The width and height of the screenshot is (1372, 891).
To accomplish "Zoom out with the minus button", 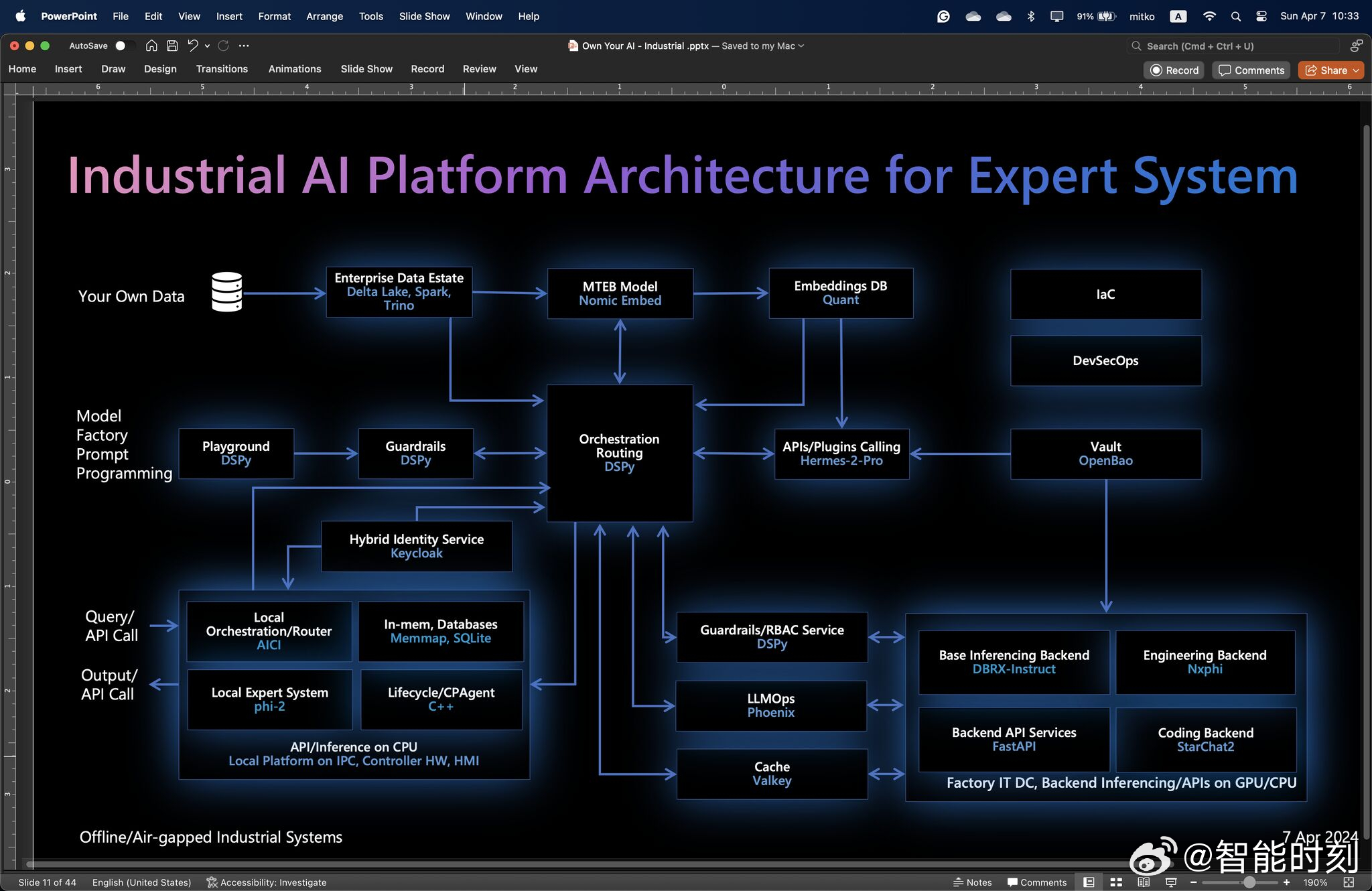I will [x=1194, y=882].
